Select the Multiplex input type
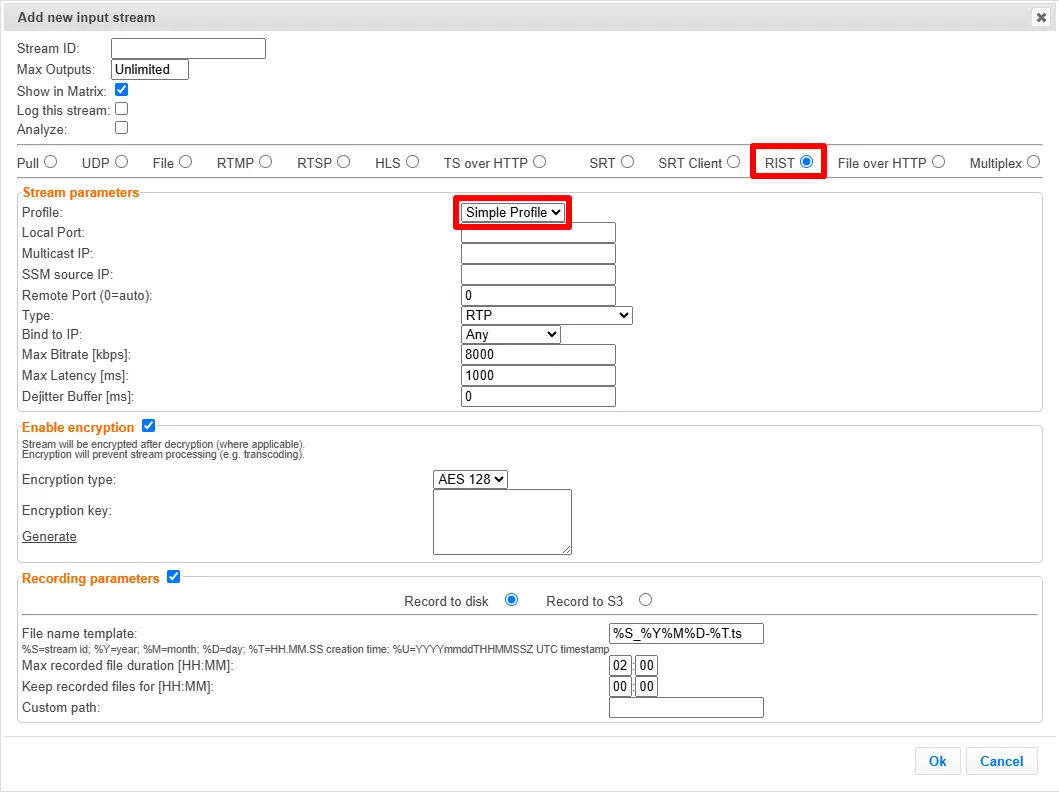 (x=1033, y=162)
